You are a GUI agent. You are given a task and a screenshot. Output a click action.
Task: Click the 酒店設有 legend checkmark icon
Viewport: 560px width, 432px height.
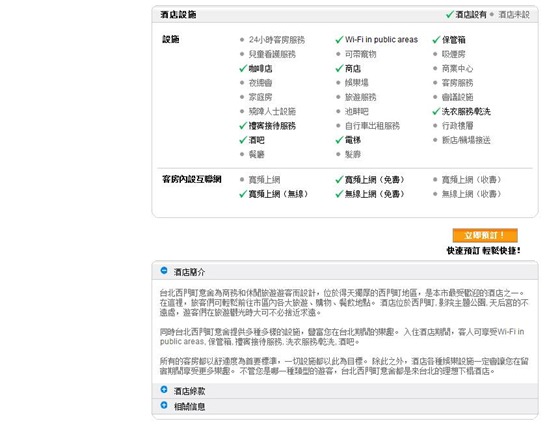pos(450,14)
